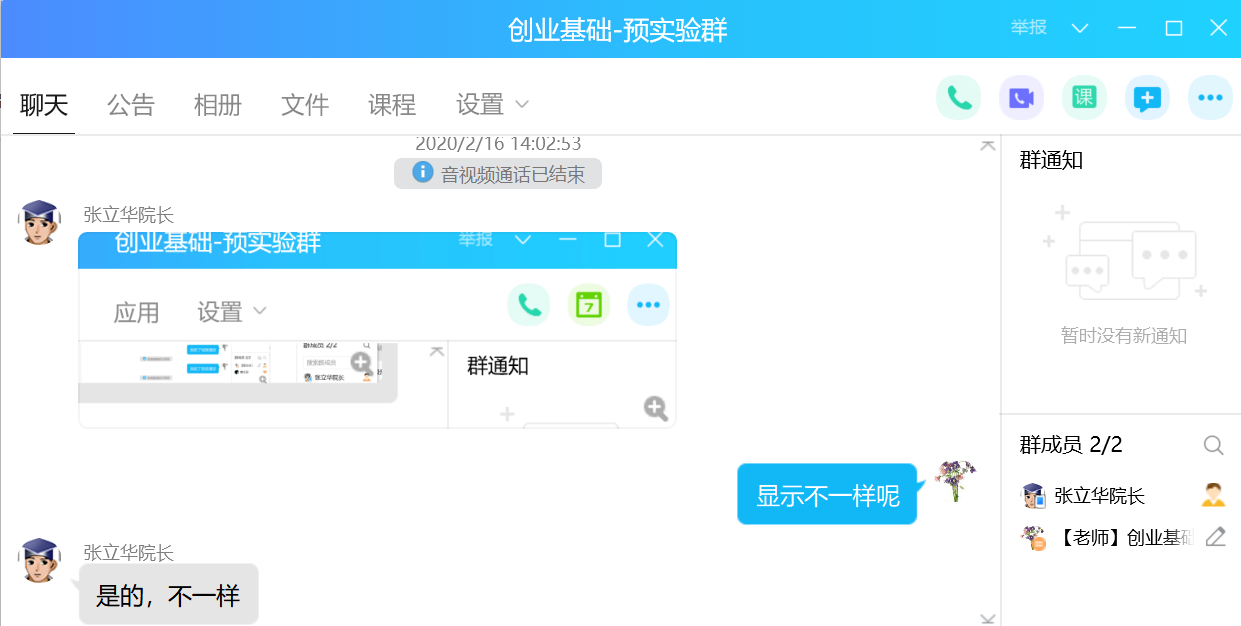1241x626 pixels.
Task: Open the shared screenshot image in chat
Action: (x=377, y=330)
